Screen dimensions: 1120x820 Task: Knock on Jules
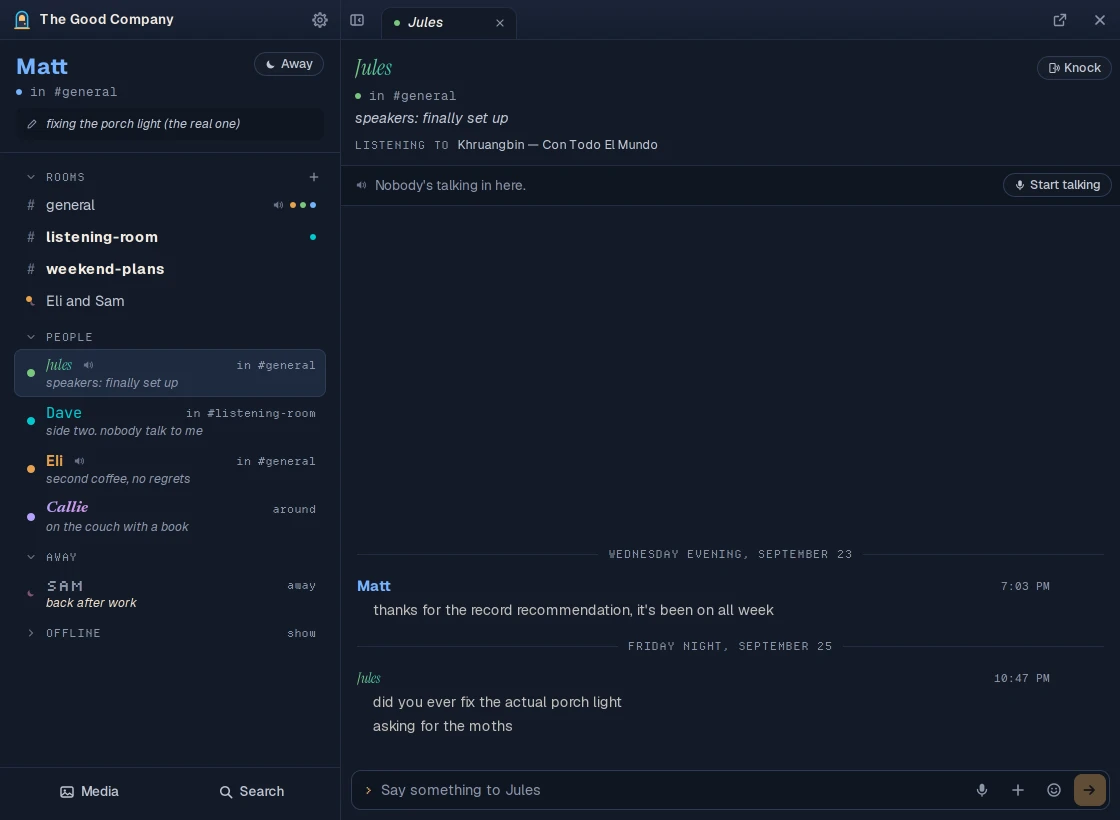[x=1074, y=68]
